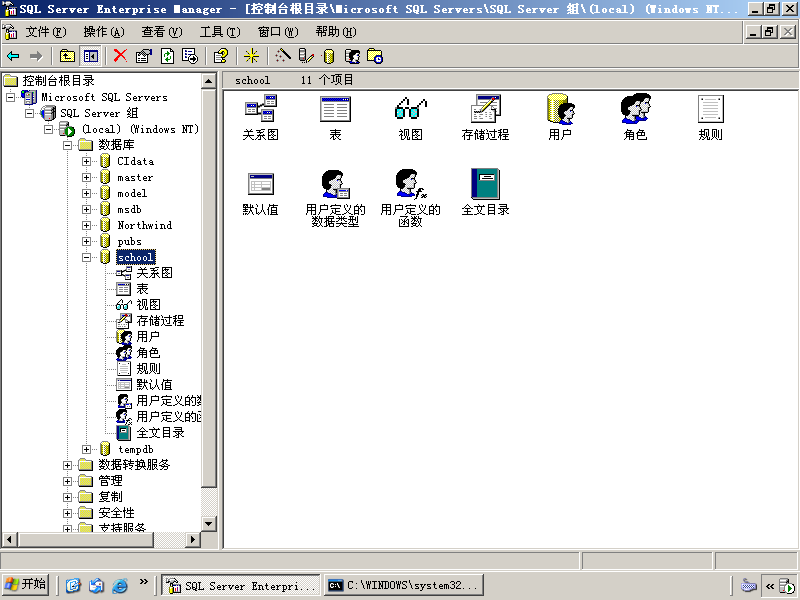The image size is (800, 600).
Task: Click the Refresh toolbar icon
Action: (x=167, y=56)
